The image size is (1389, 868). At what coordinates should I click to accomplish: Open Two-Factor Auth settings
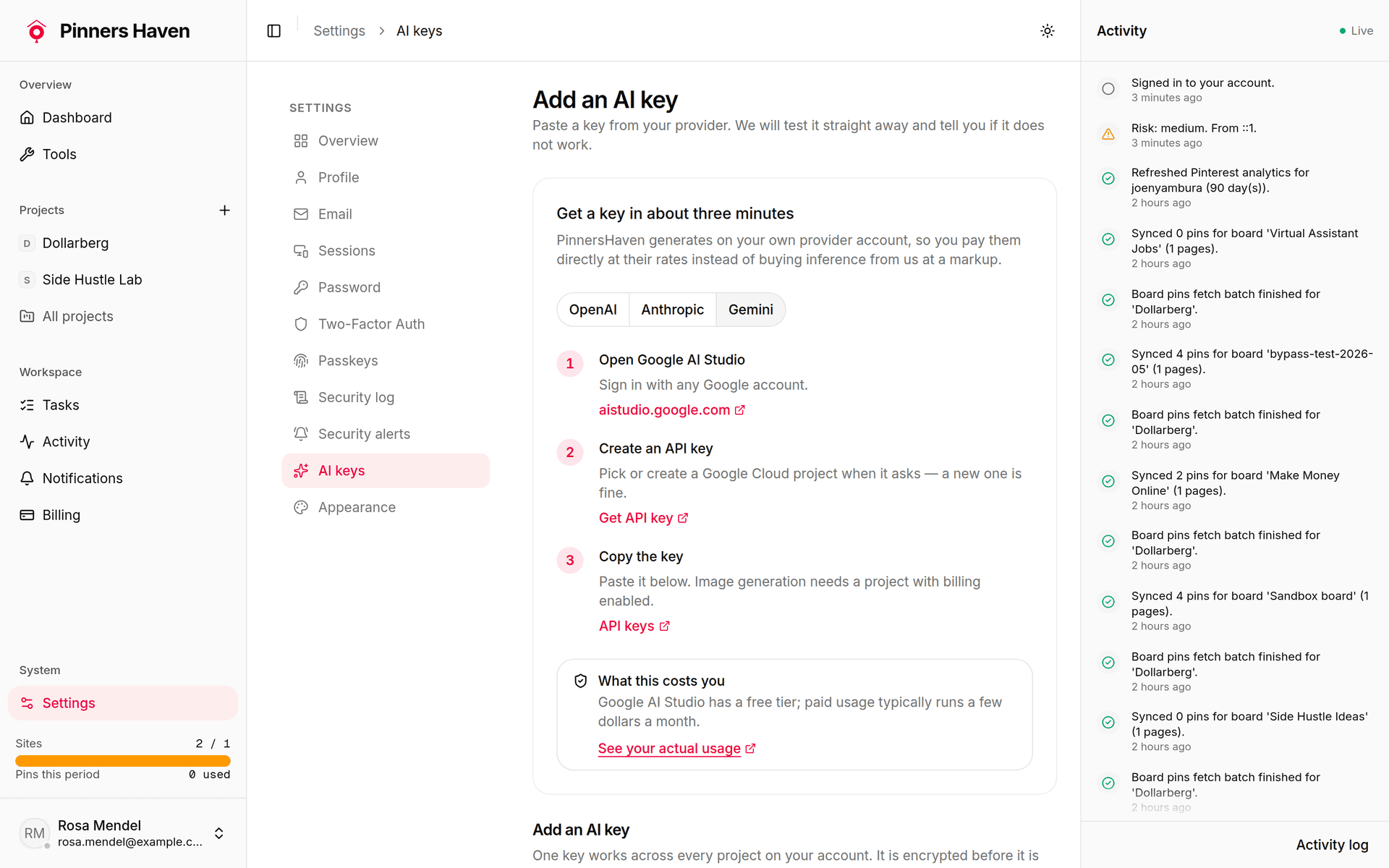tap(386, 324)
